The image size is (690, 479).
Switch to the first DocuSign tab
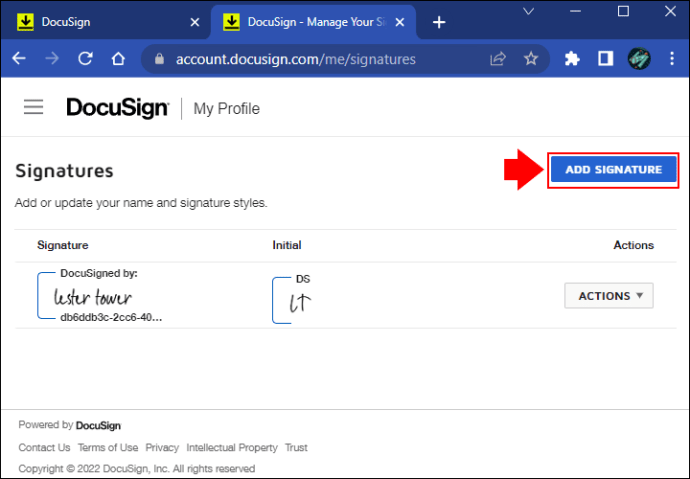click(106, 22)
